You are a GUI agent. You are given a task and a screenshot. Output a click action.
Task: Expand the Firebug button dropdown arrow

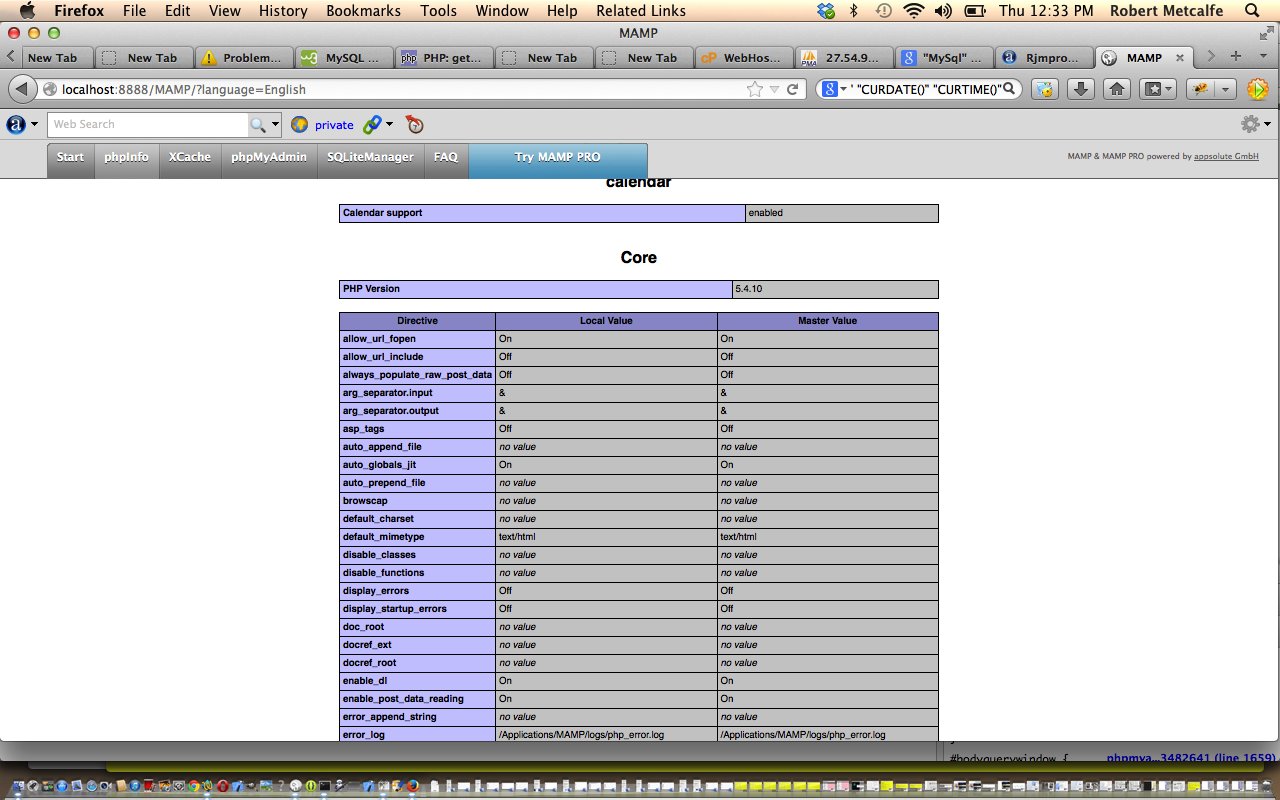(1226, 89)
